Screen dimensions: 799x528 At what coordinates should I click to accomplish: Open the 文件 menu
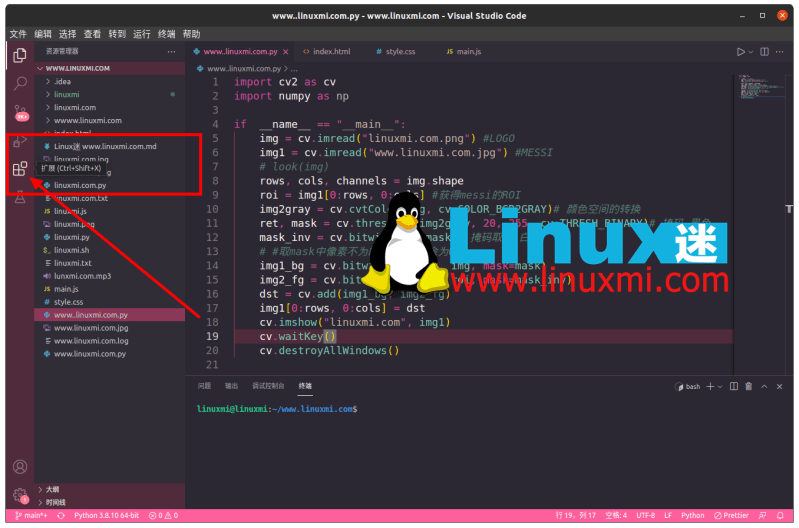click(x=18, y=34)
